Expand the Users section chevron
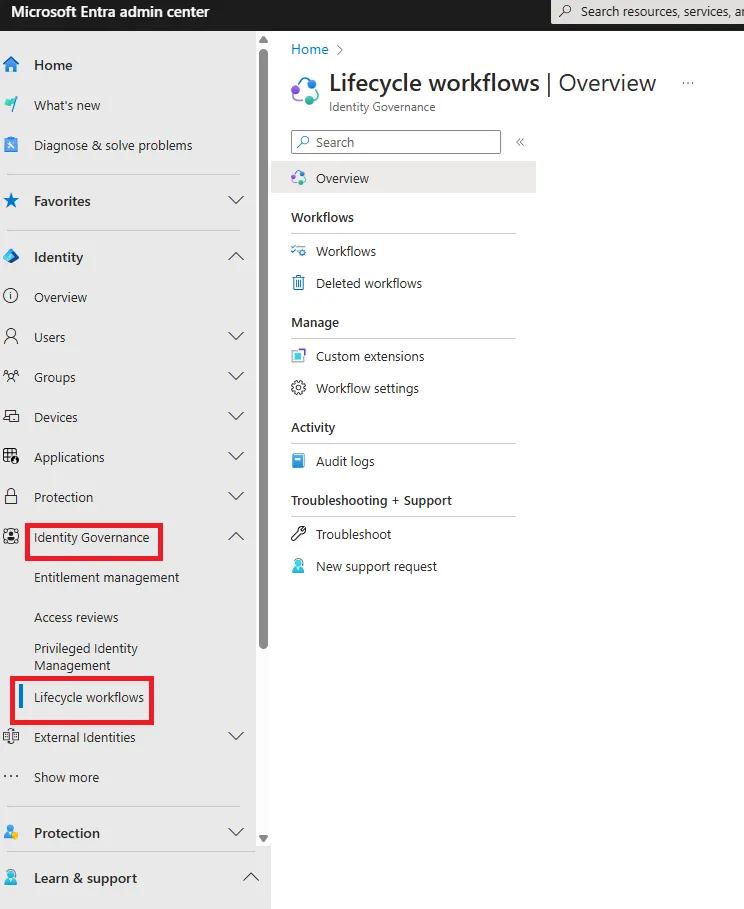This screenshot has width=744, height=909. click(236, 337)
